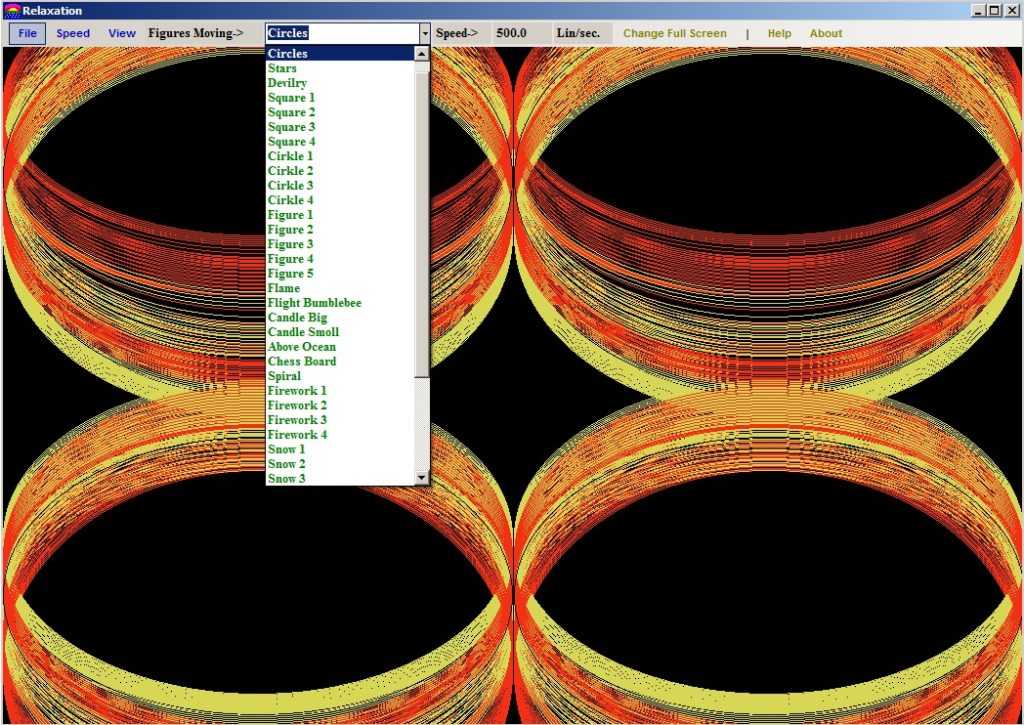Open the View menu
Image resolution: width=1024 pixels, height=725 pixels.
pos(122,33)
